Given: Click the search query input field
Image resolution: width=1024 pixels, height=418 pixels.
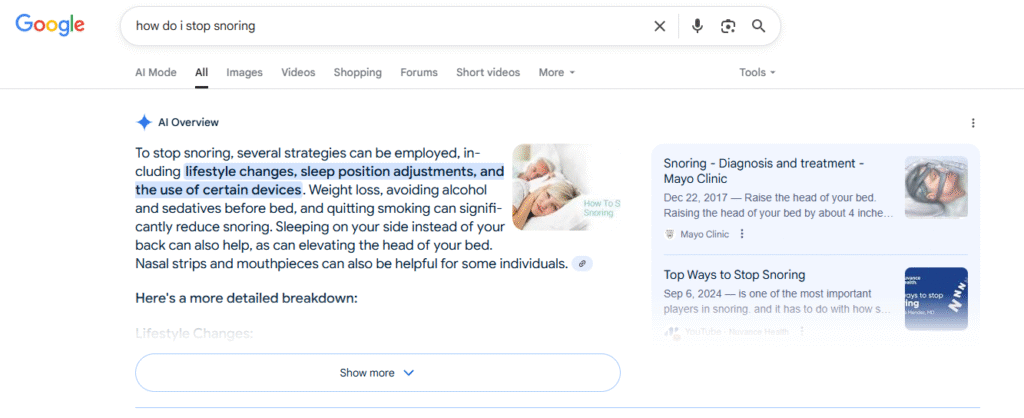Looking at the screenshot, I should [x=380, y=26].
